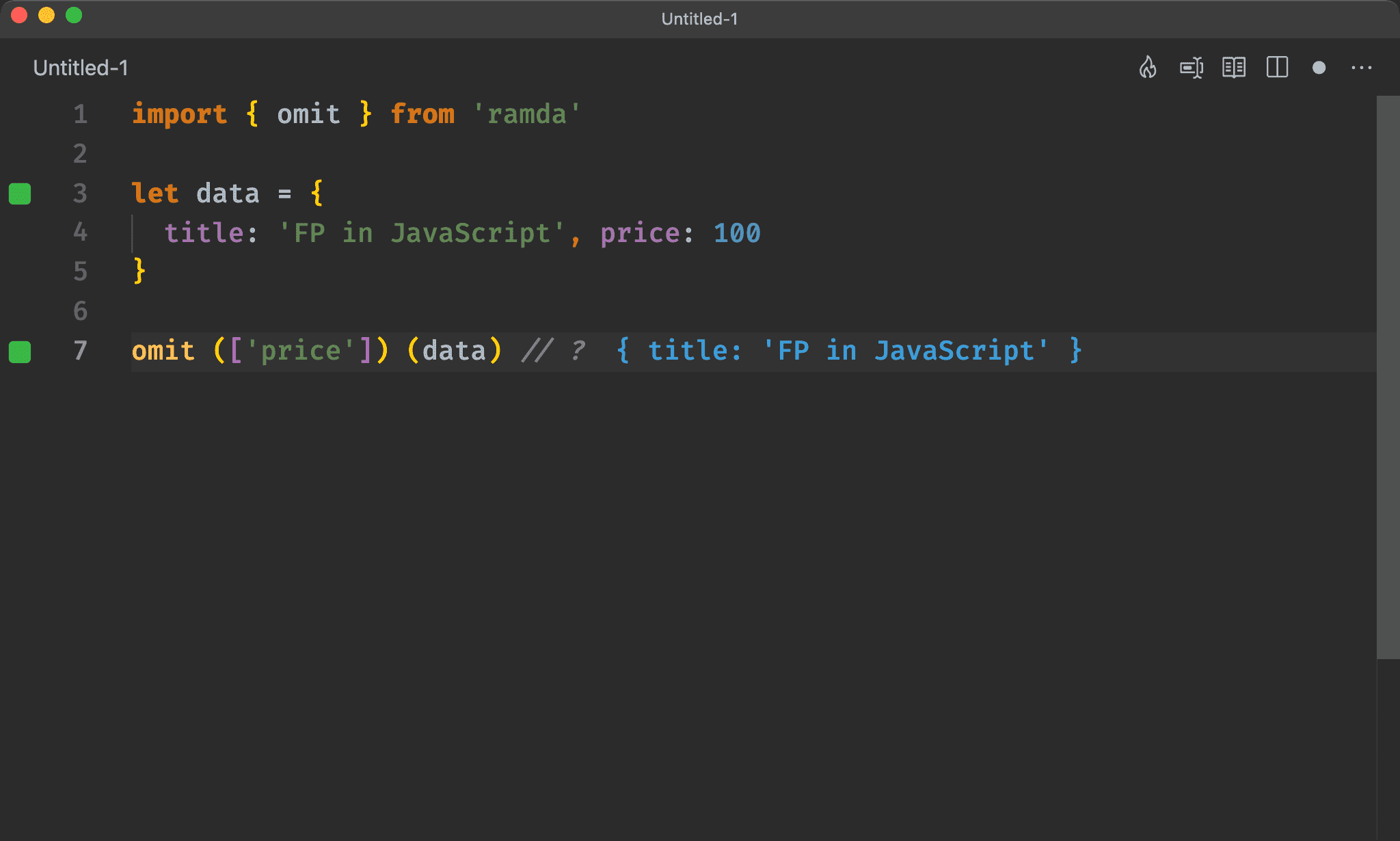Open the preview book icon
Viewport: 1400px width, 841px height.
[1234, 68]
